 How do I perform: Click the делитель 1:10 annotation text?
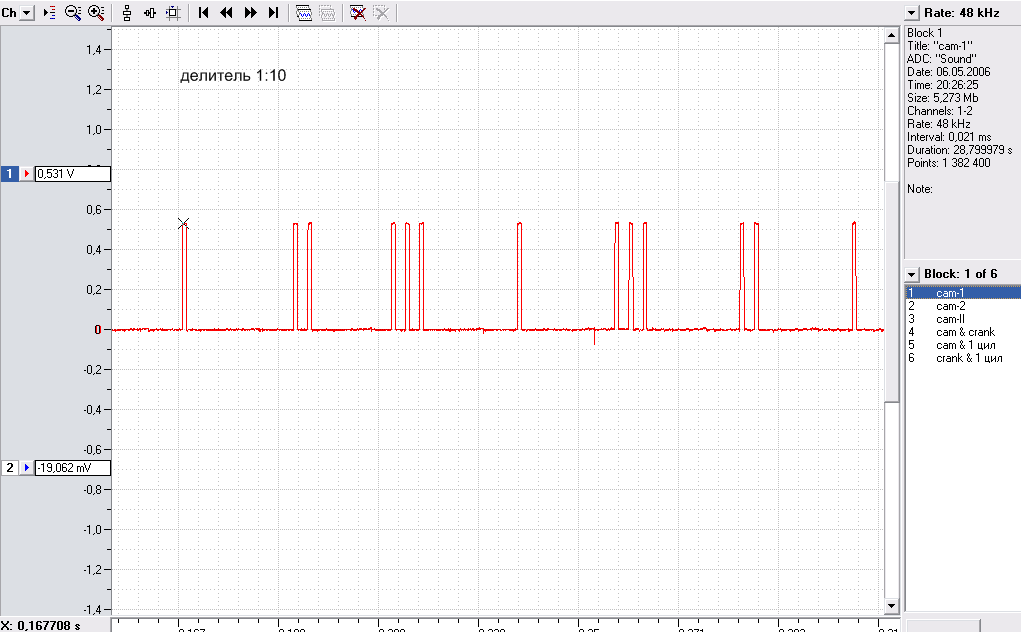[233, 76]
